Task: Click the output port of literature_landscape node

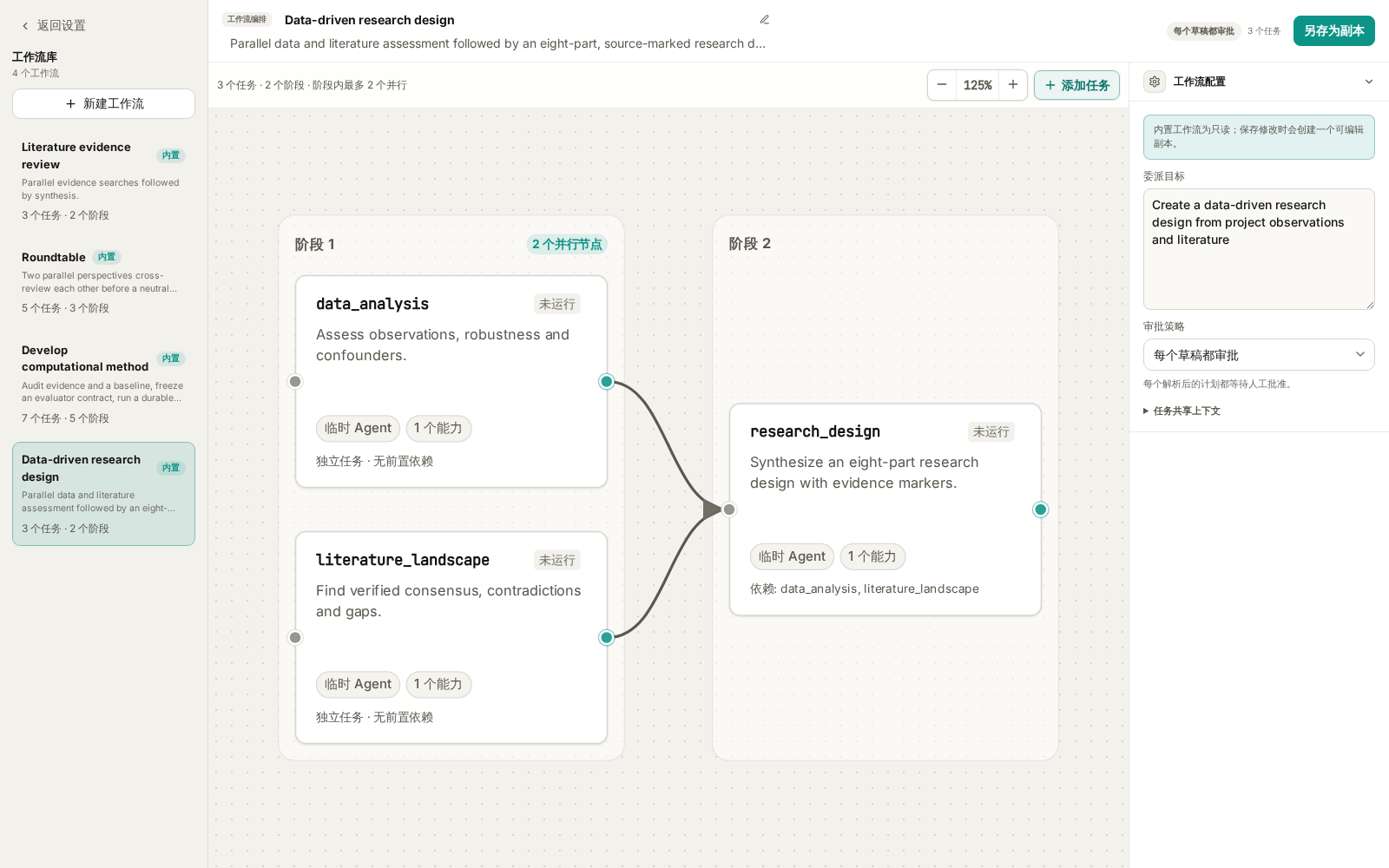Action: pos(607,638)
